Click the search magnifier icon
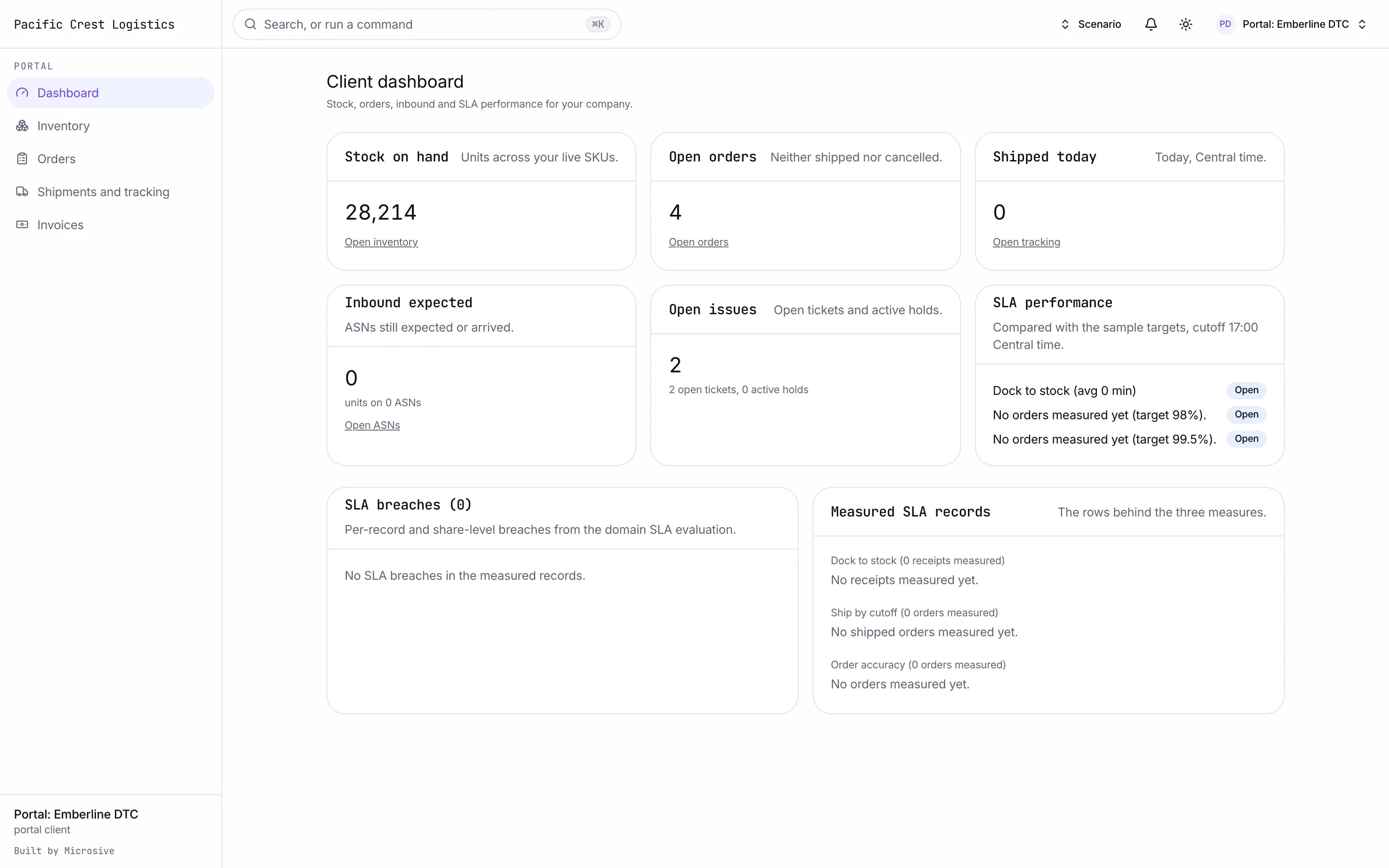 (250, 24)
